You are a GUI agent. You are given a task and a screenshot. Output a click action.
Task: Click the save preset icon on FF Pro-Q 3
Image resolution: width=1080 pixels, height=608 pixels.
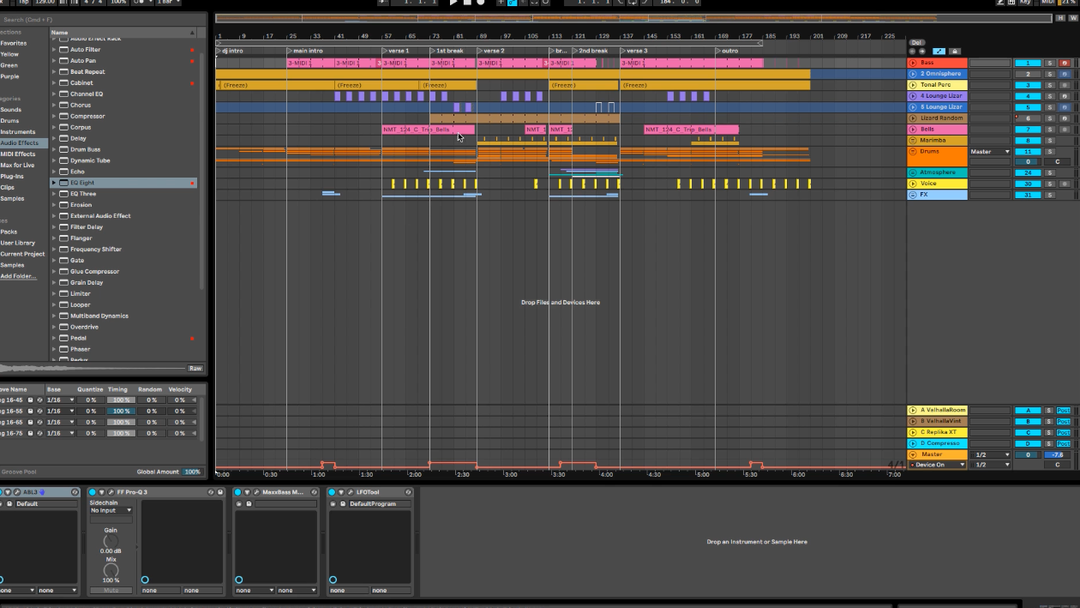click(220, 492)
